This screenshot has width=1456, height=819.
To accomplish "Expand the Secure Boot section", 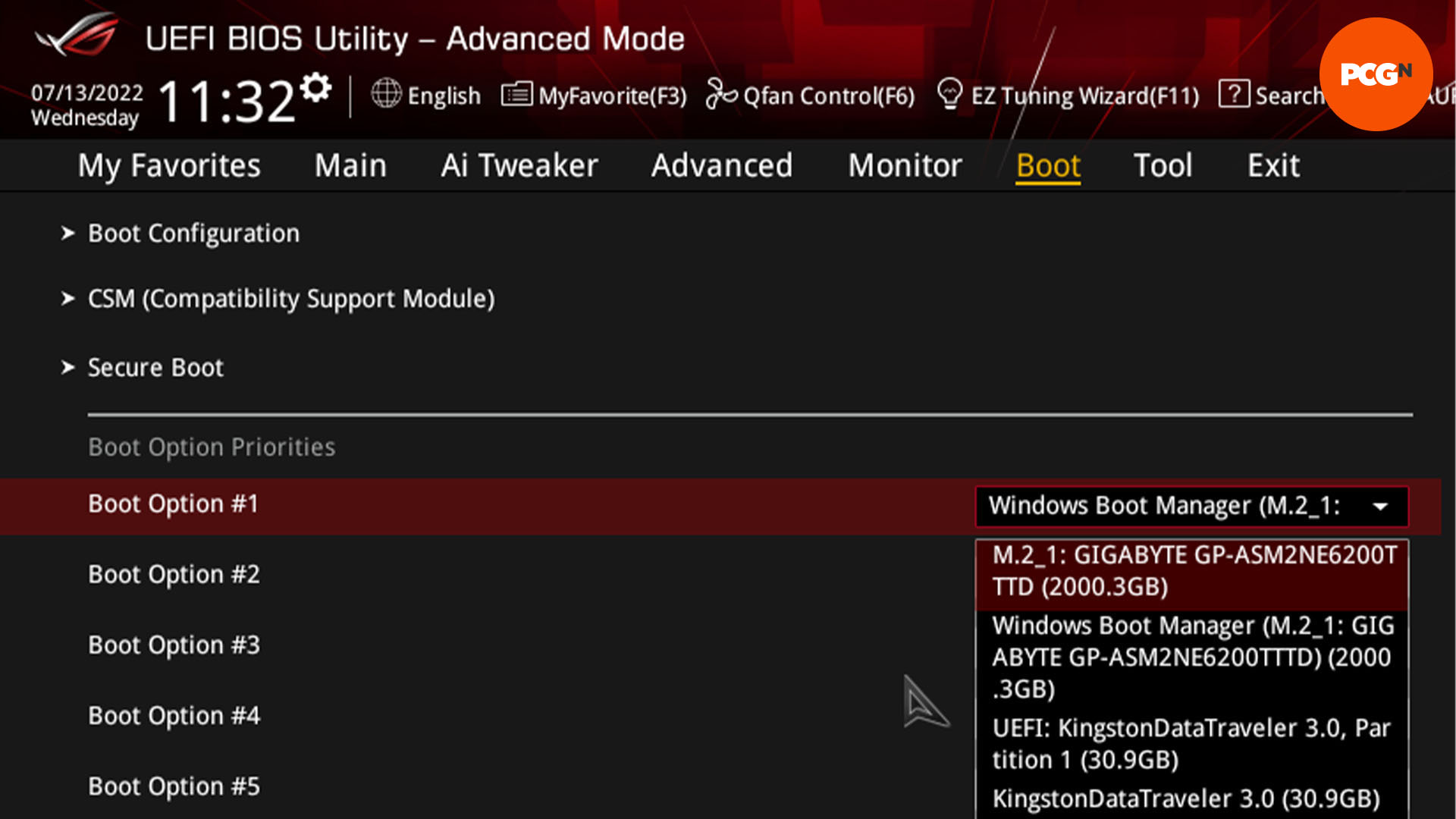I will (x=156, y=367).
